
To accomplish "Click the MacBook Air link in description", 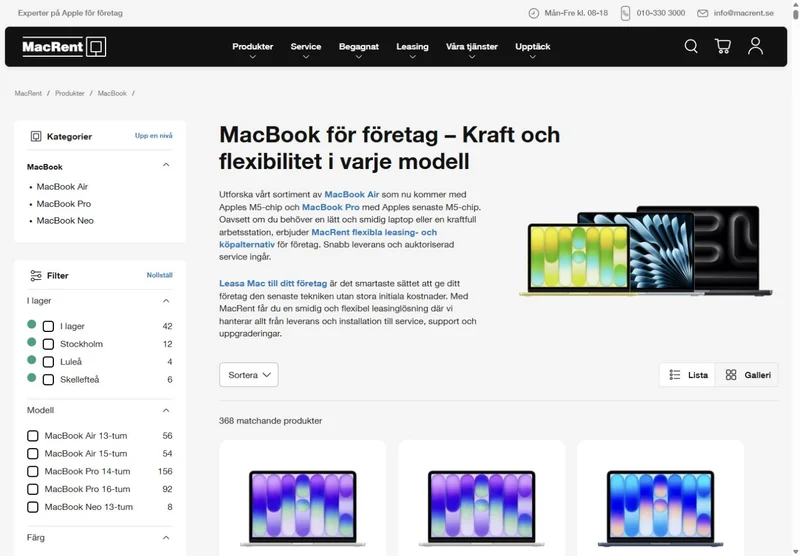I will (x=352, y=194).
